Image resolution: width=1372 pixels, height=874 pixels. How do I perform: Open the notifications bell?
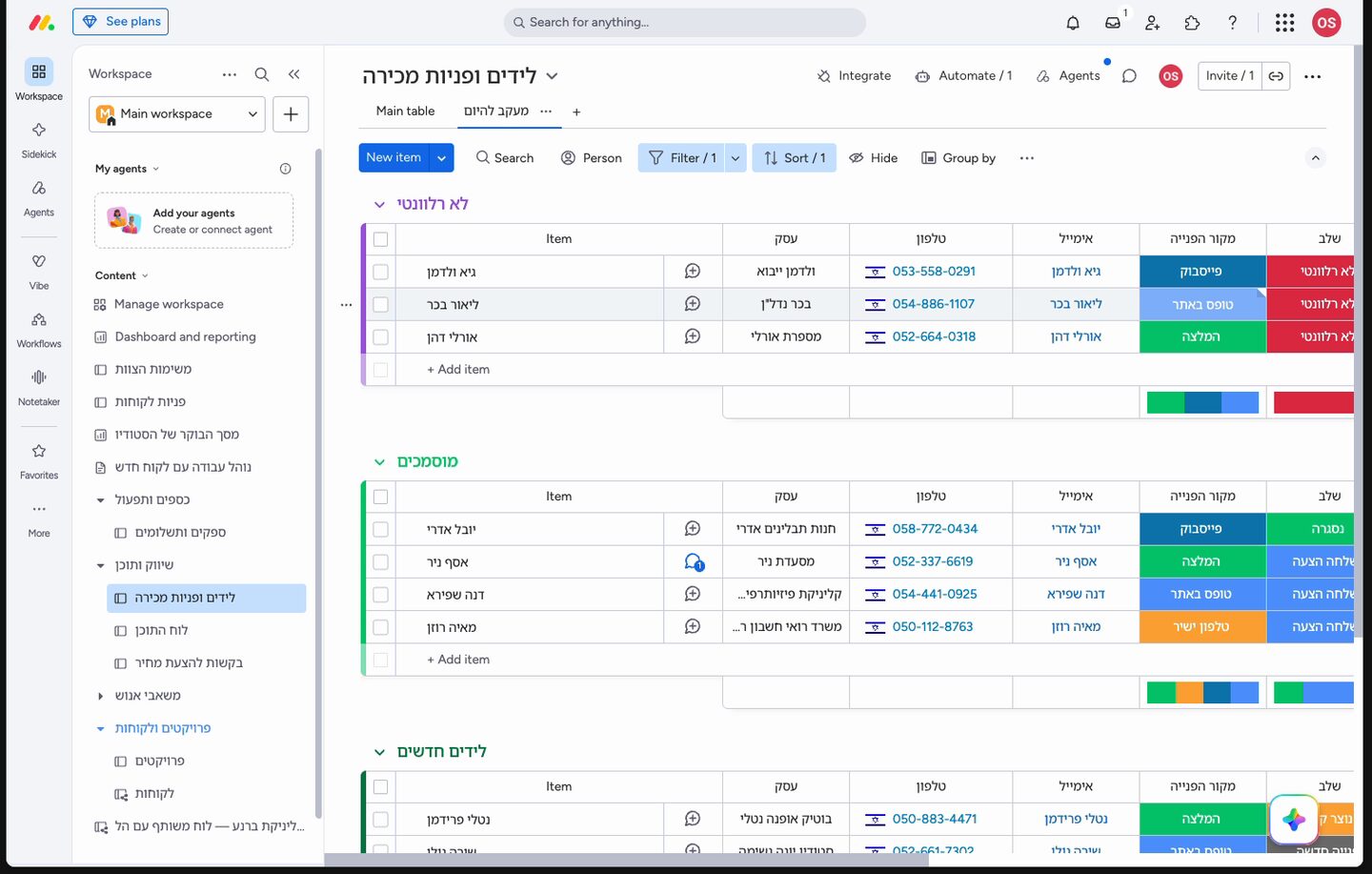1073,23
